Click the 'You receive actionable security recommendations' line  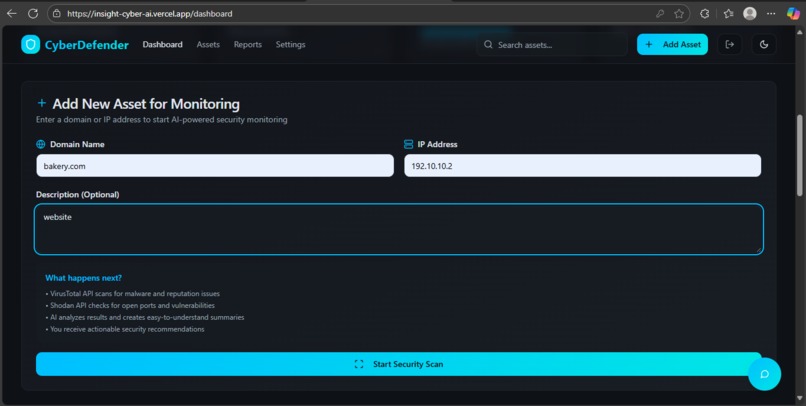point(125,329)
